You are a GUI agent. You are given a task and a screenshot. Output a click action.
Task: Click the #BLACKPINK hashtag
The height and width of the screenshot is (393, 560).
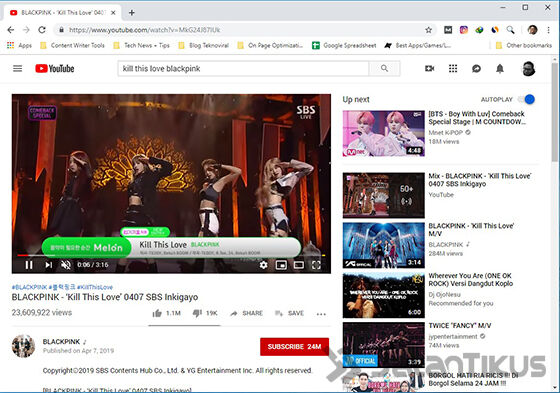pos(29,287)
